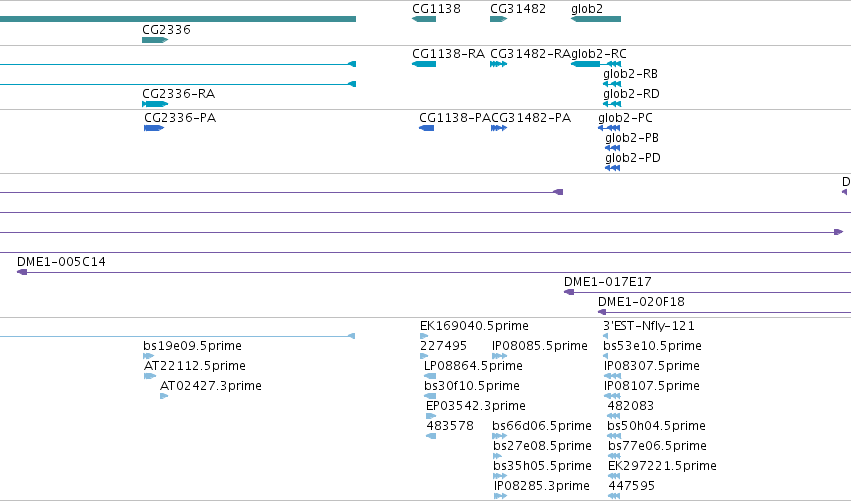Click the long unlabeled teal gene bar
The width and height of the screenshot is (851, 501).
click(178, 19)
